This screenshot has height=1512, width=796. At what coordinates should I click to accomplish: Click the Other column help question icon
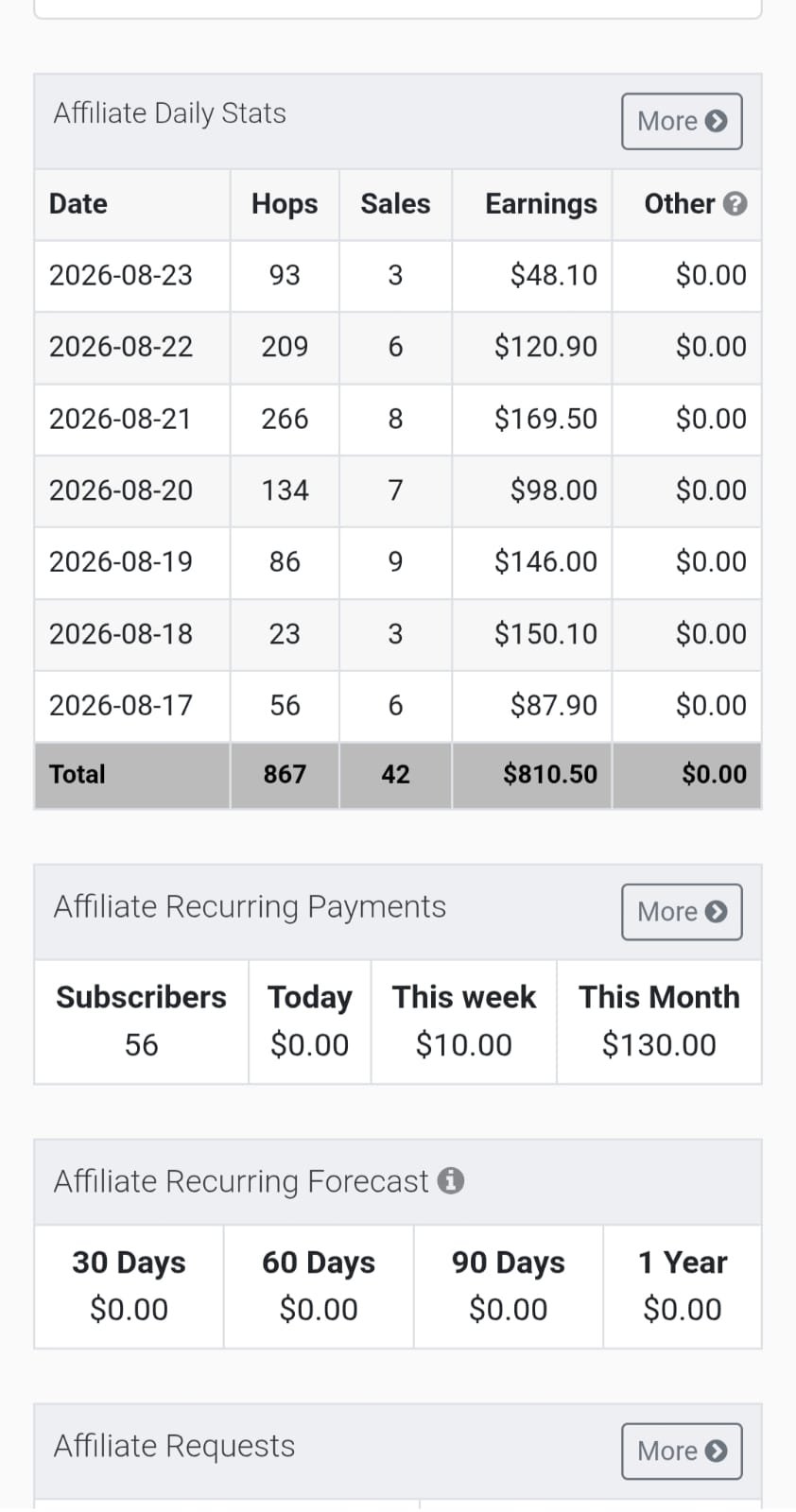[735, 204]
